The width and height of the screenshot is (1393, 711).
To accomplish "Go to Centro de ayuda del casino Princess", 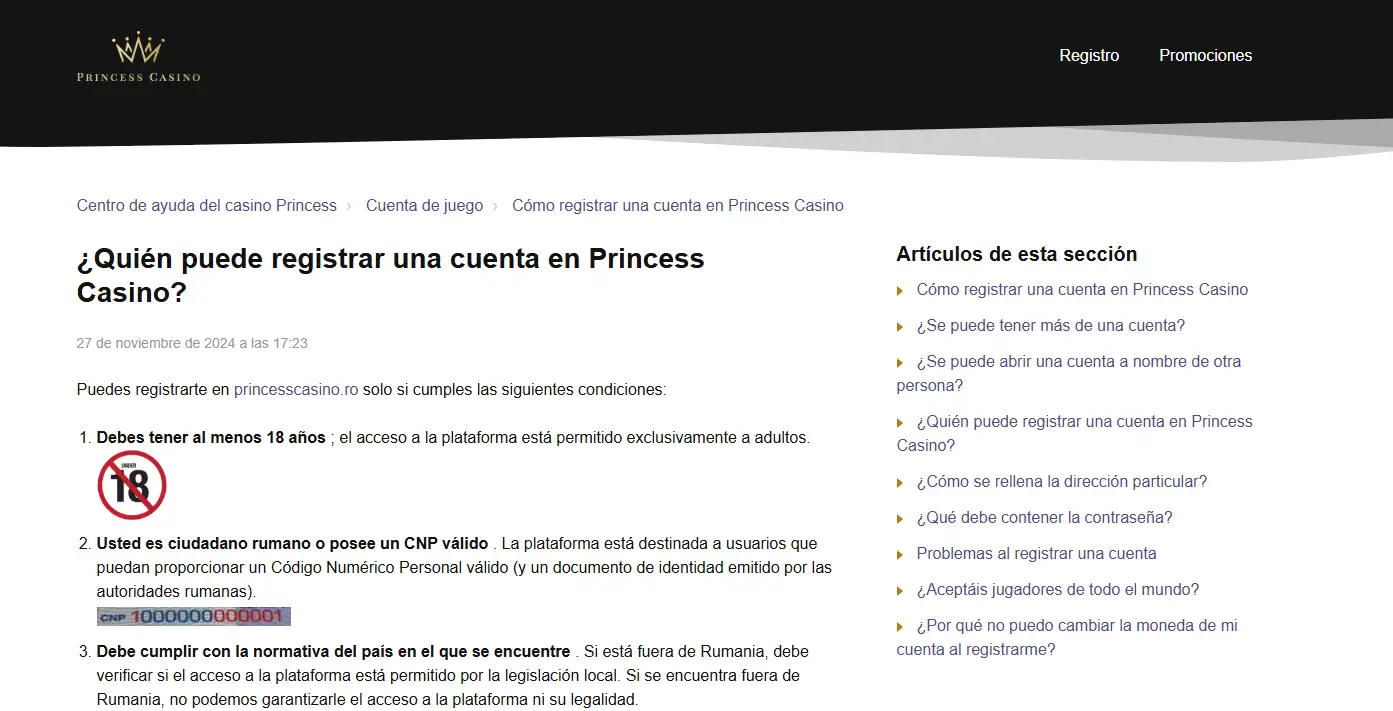I will click(x=207, y=206).
